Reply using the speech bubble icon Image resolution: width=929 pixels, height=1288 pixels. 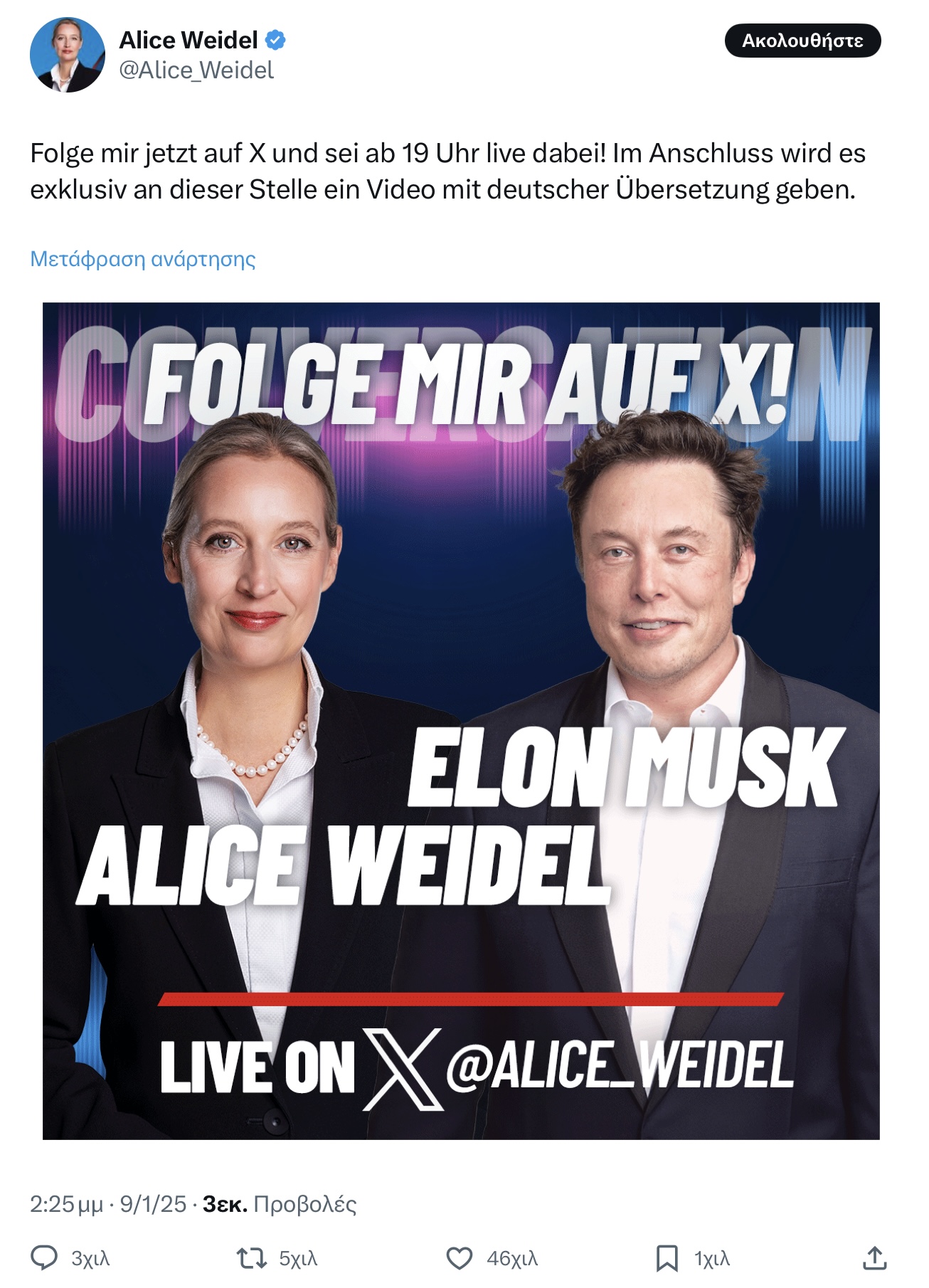coord(44,1258)
